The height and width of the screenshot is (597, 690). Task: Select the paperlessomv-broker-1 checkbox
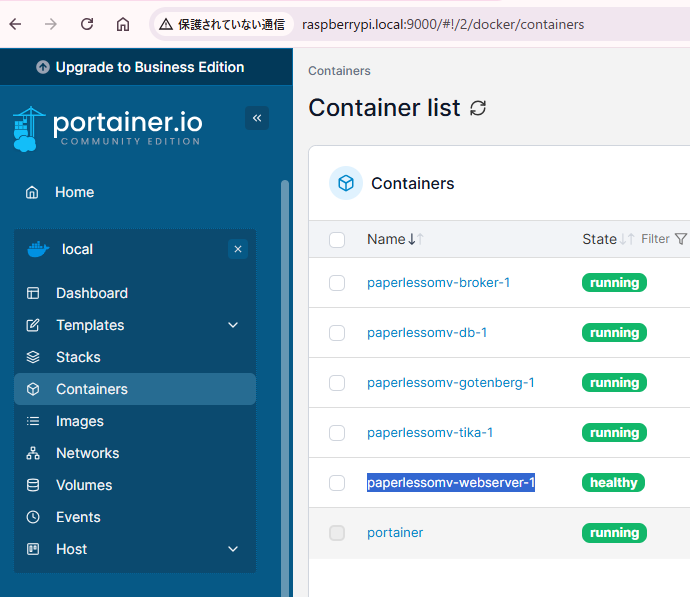(337, 283)
